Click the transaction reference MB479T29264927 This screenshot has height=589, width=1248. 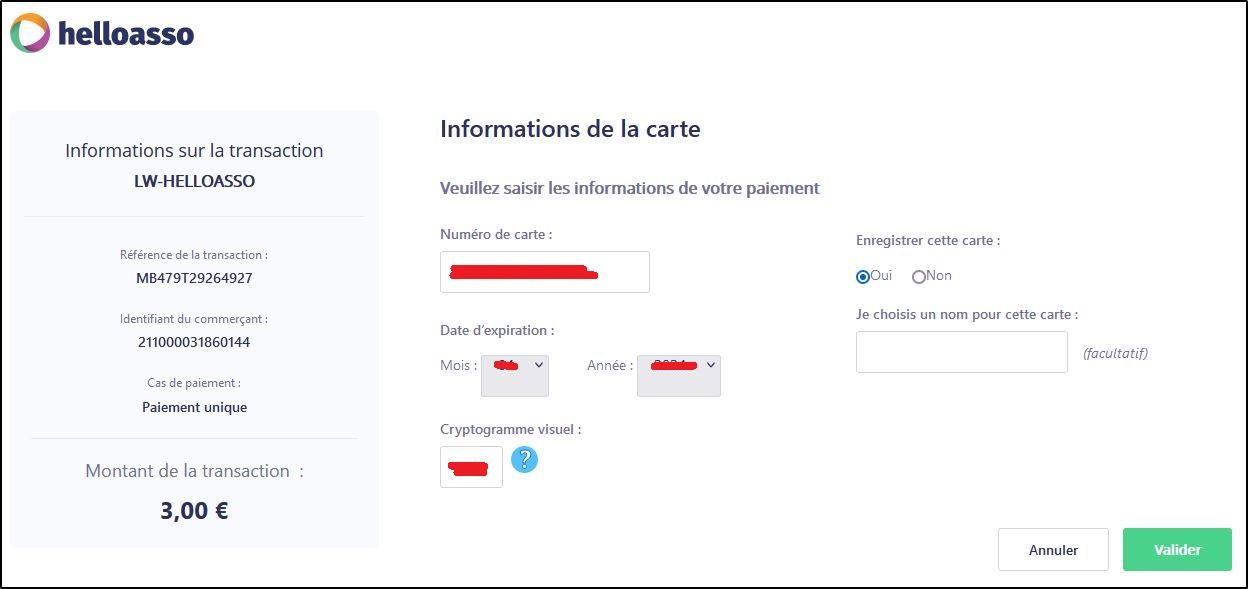click(x=194, y=278)
